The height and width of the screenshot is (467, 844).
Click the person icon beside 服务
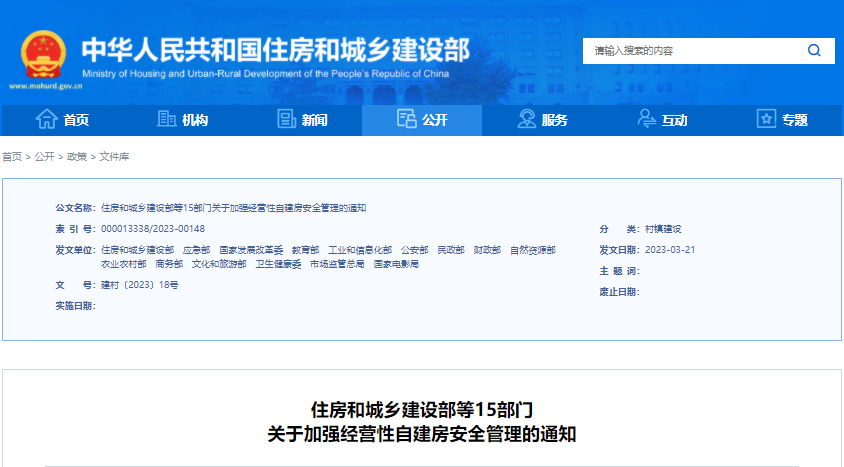[x=526, y=118]
